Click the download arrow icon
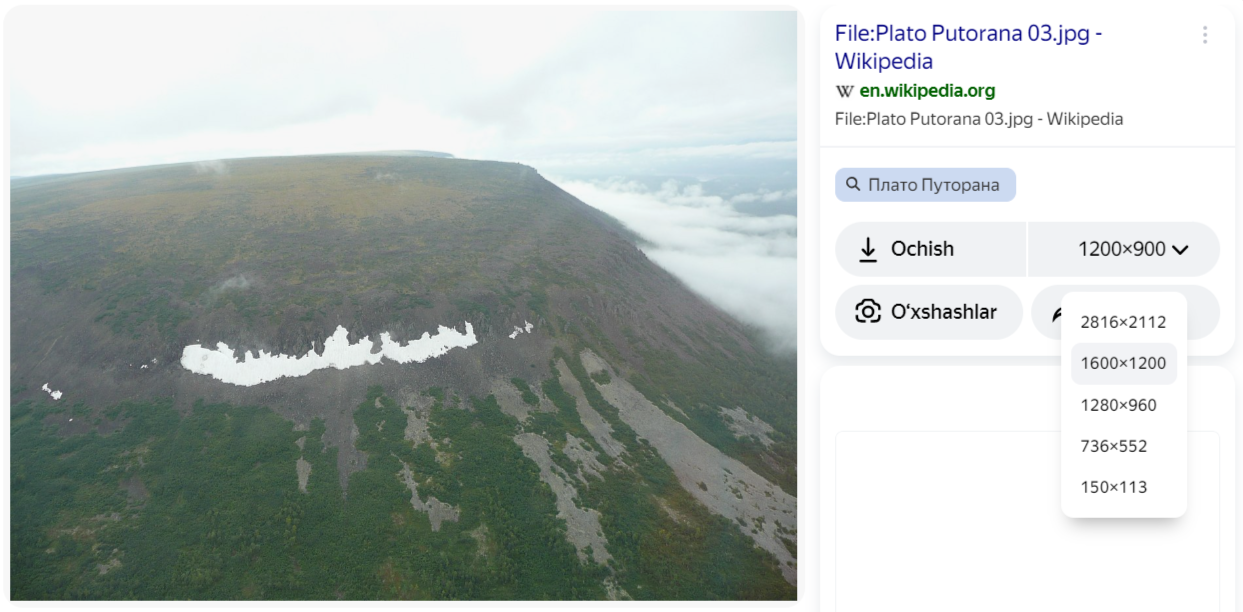Screen dimensions: 1243x612 [868, 249]
